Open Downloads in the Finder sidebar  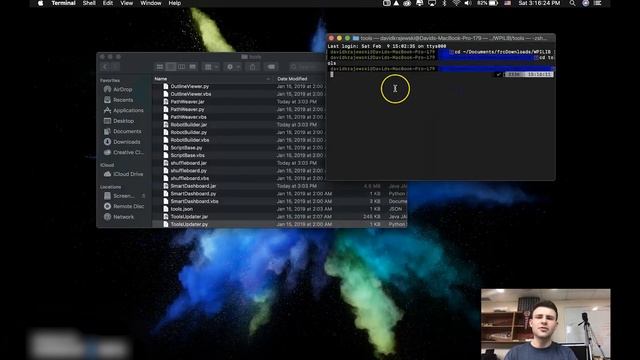pos(126,142)
